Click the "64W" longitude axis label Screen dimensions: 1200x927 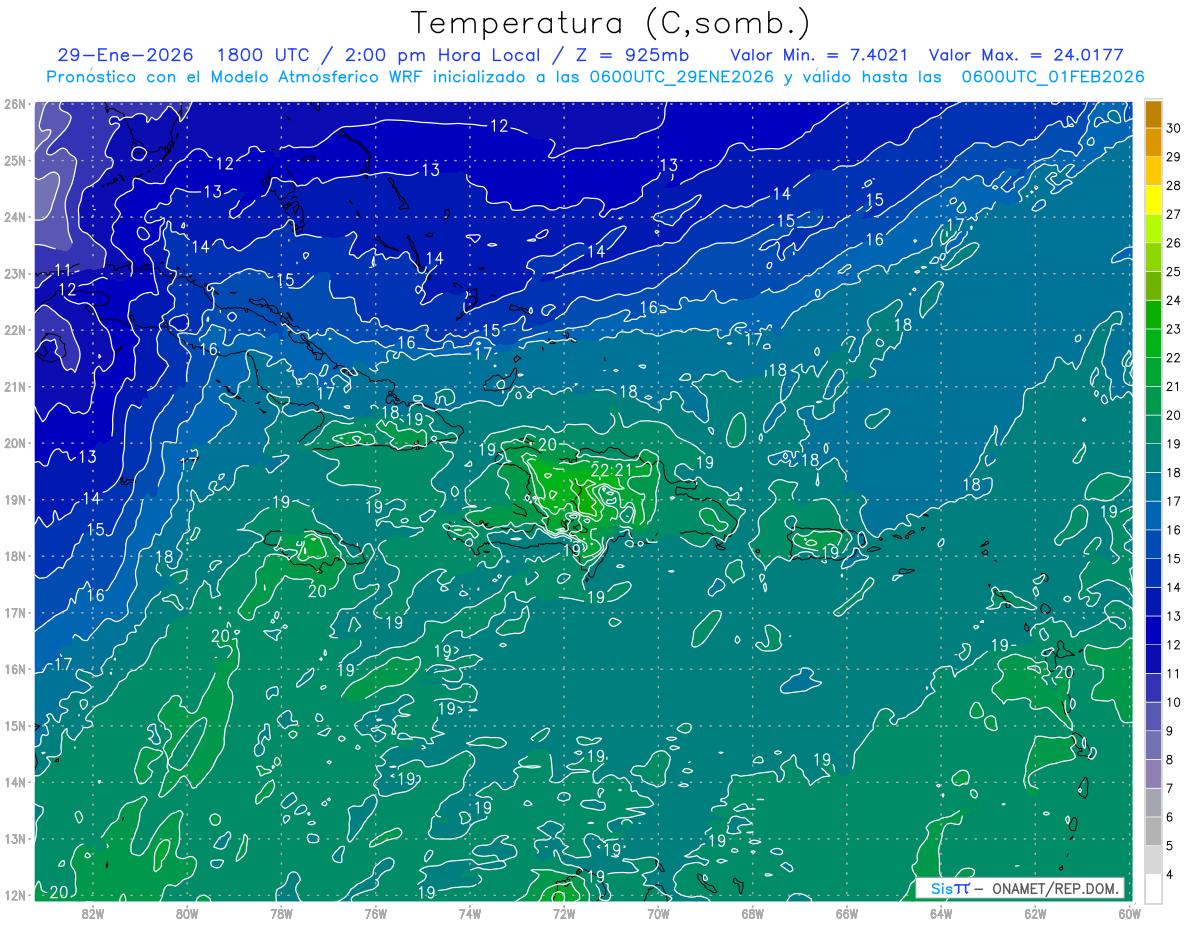point(941,912)
